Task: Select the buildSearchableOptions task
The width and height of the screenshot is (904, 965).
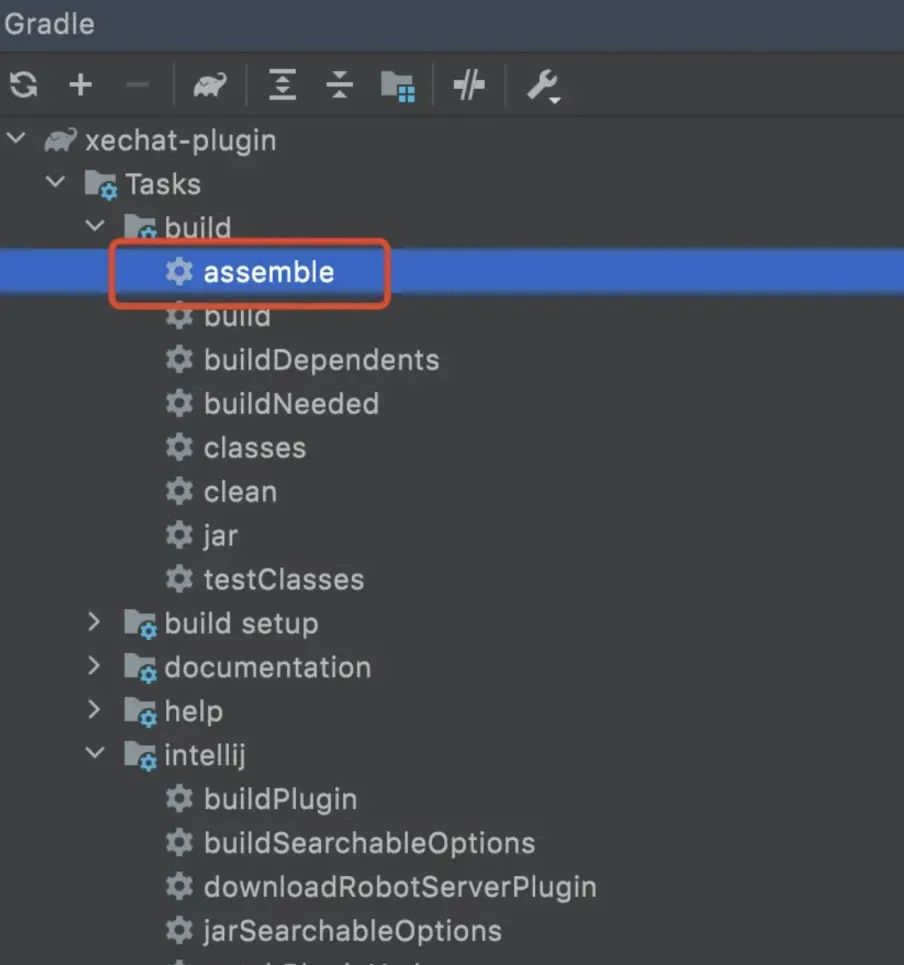Action: coord(370,843)
